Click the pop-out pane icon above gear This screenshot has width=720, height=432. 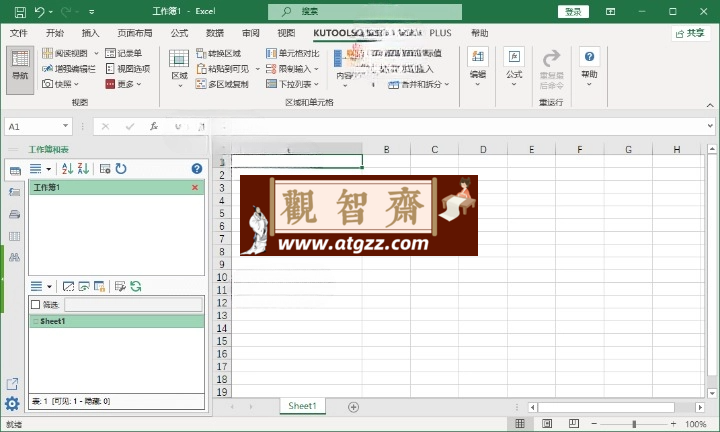(12, 384)
